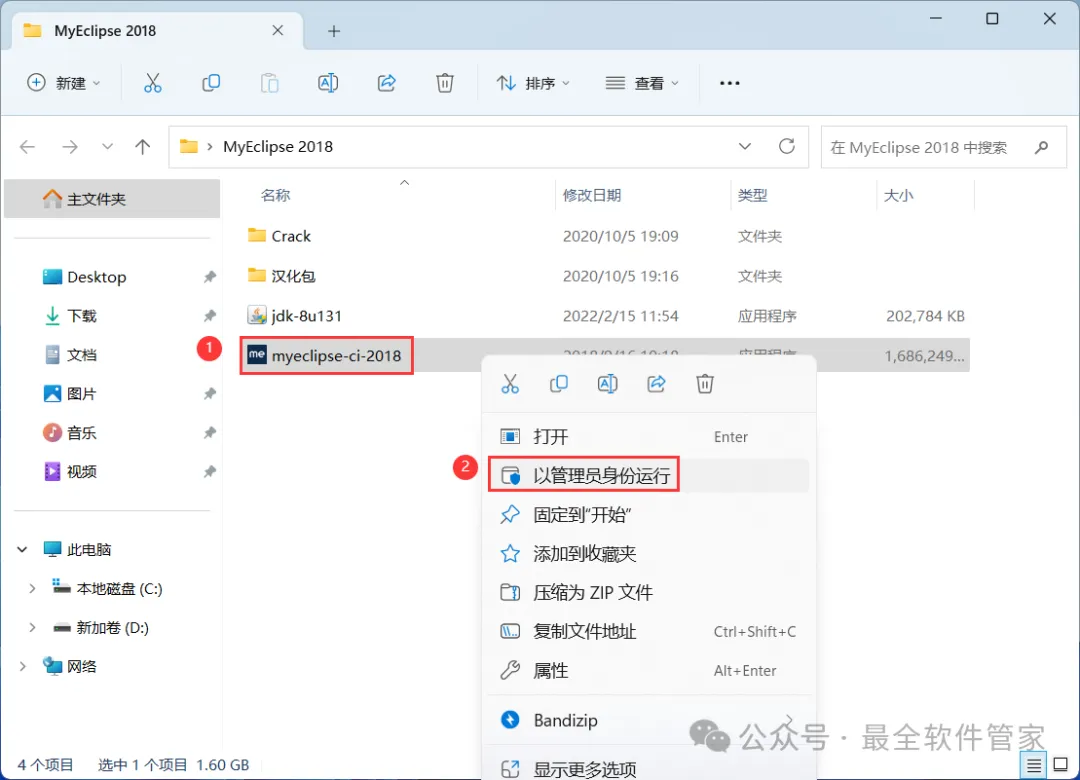Go back with the left arrow button
The height and width of the screenshot is (780, 1080).
pyautogui.click(x=28, y=147)
